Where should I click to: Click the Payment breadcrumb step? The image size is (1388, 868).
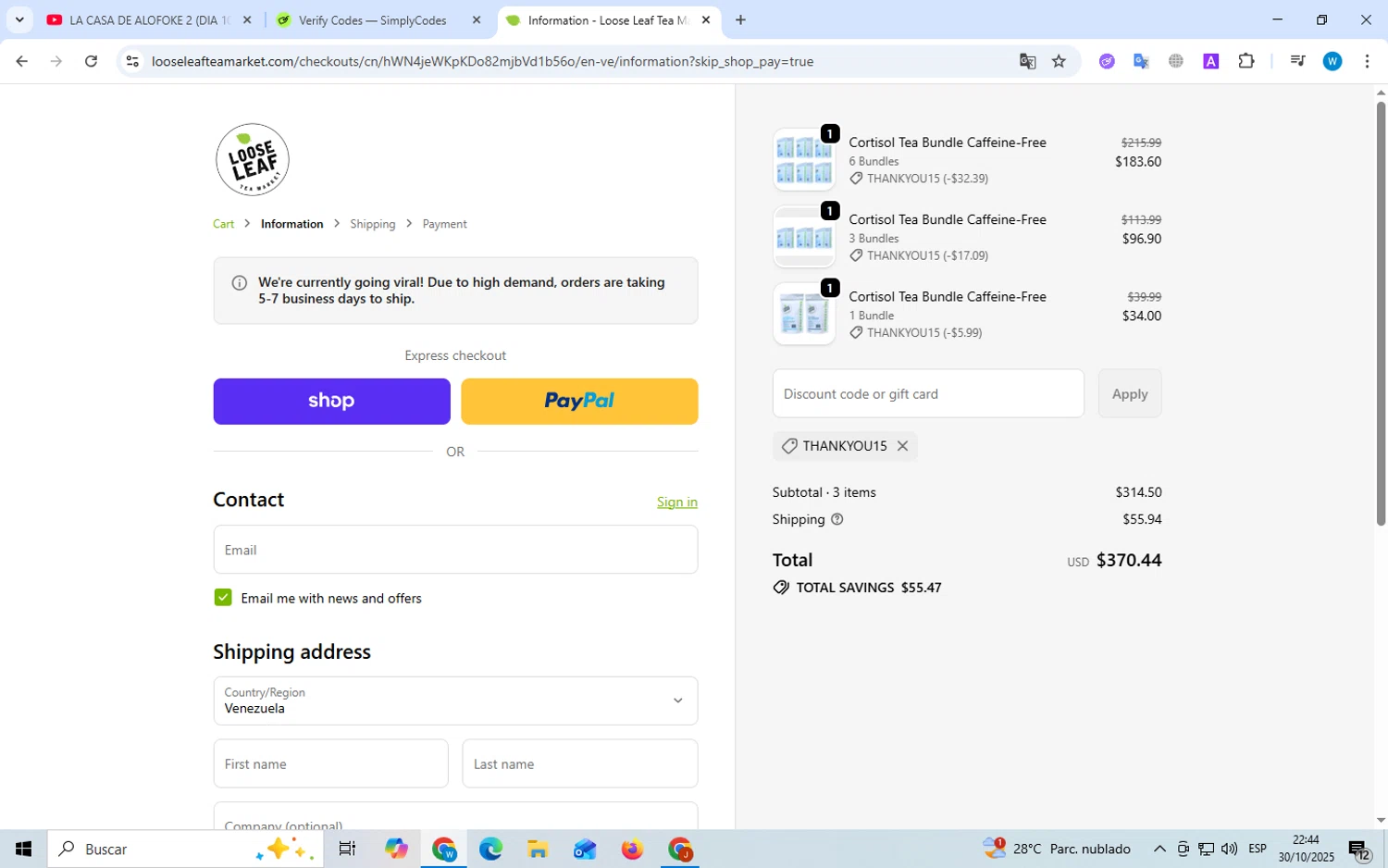444,224
